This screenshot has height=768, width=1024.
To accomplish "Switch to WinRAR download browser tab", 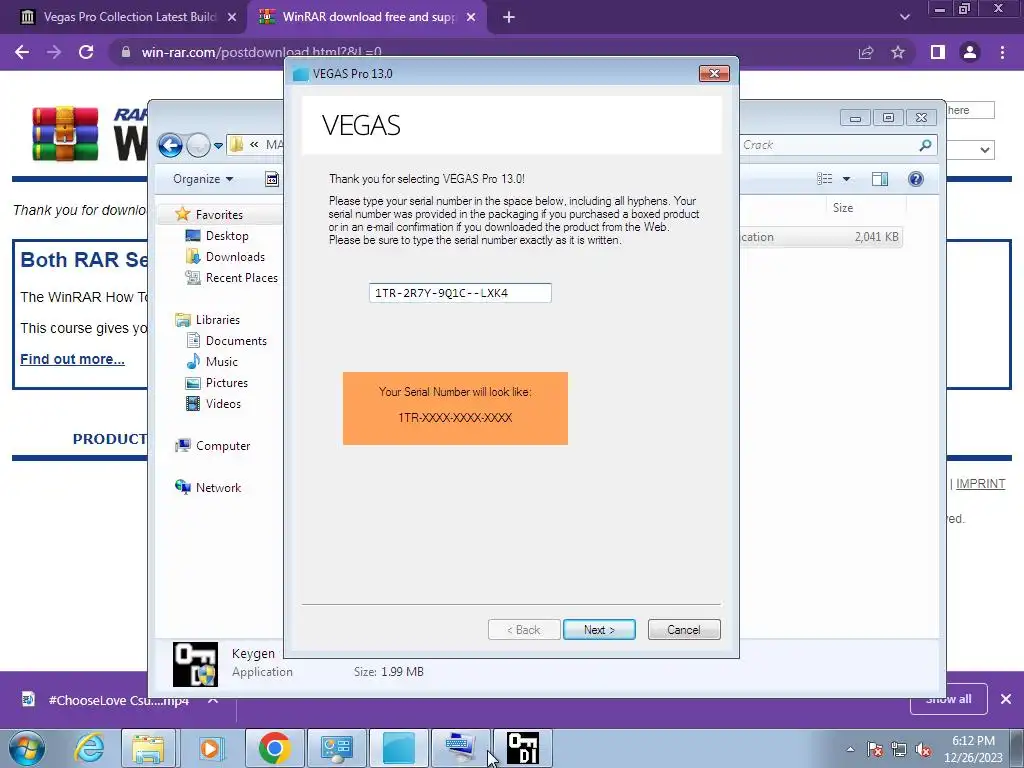I will (369, 17).
